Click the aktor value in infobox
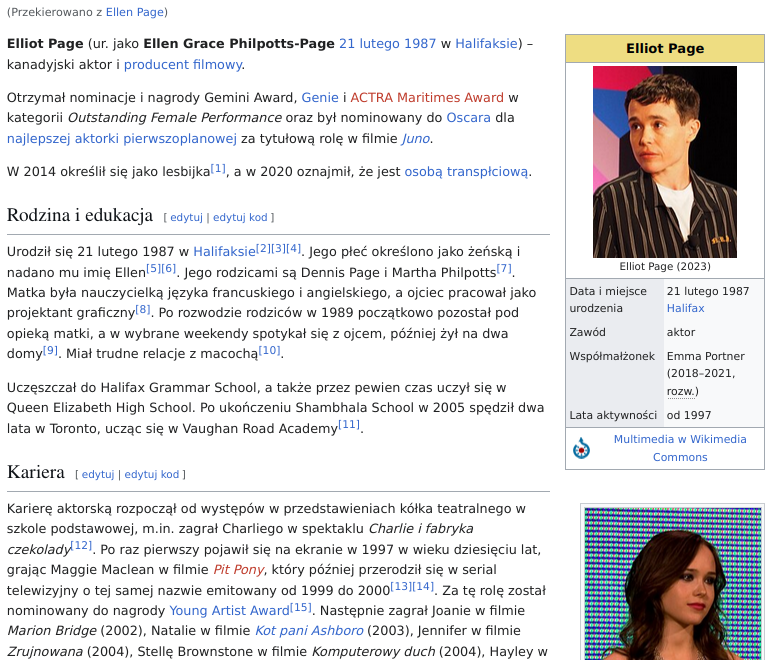 click(680, 332)
